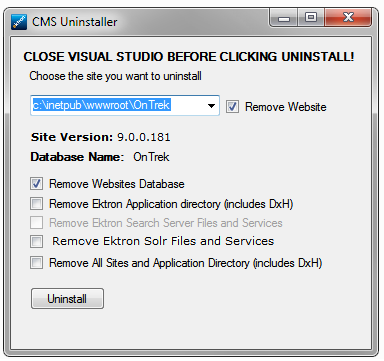Click the CMS Uninstaller app icon in title bar

19,22
